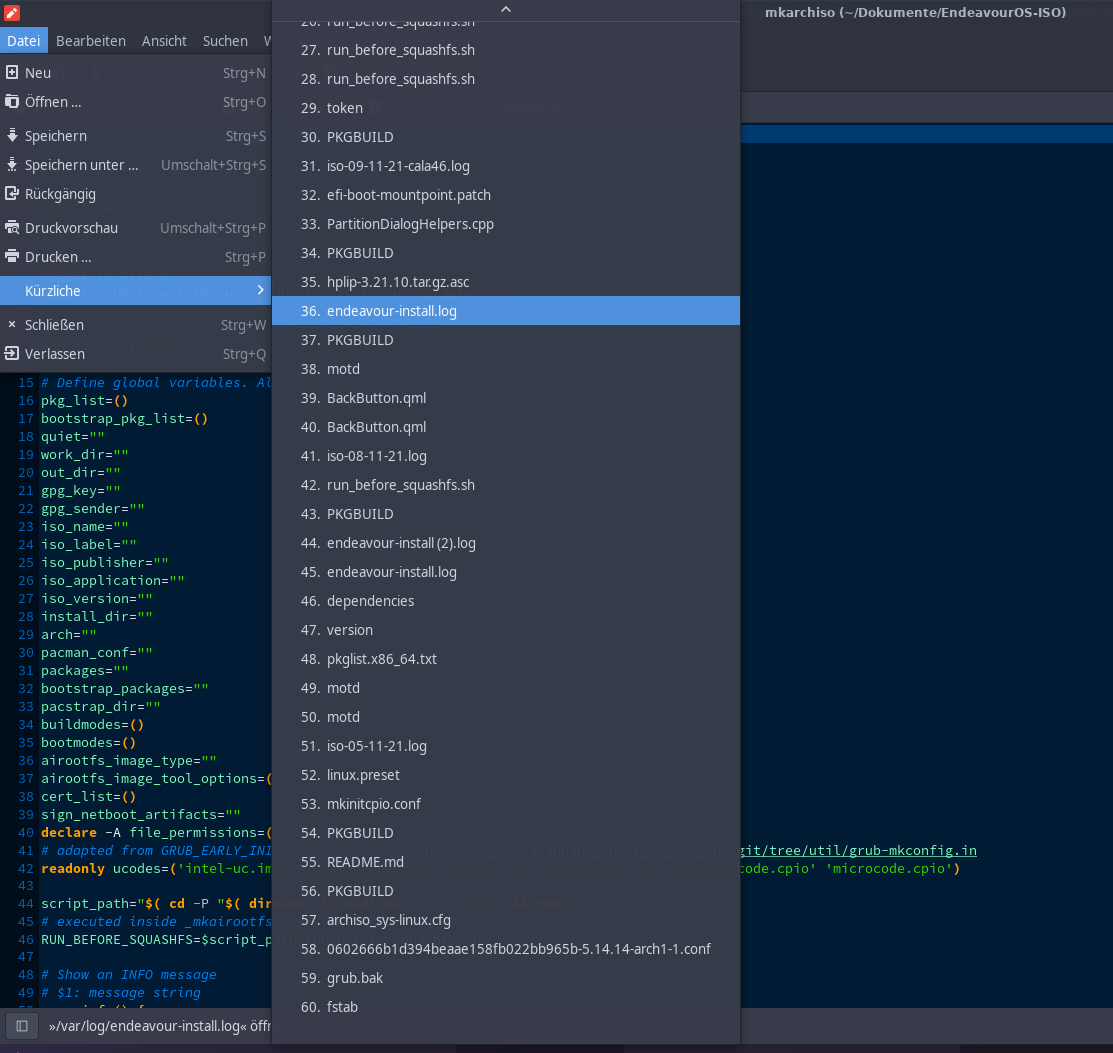Open iso-05-11-21.log from recent files
The image size is (1113, 1053).
point(505,746)
